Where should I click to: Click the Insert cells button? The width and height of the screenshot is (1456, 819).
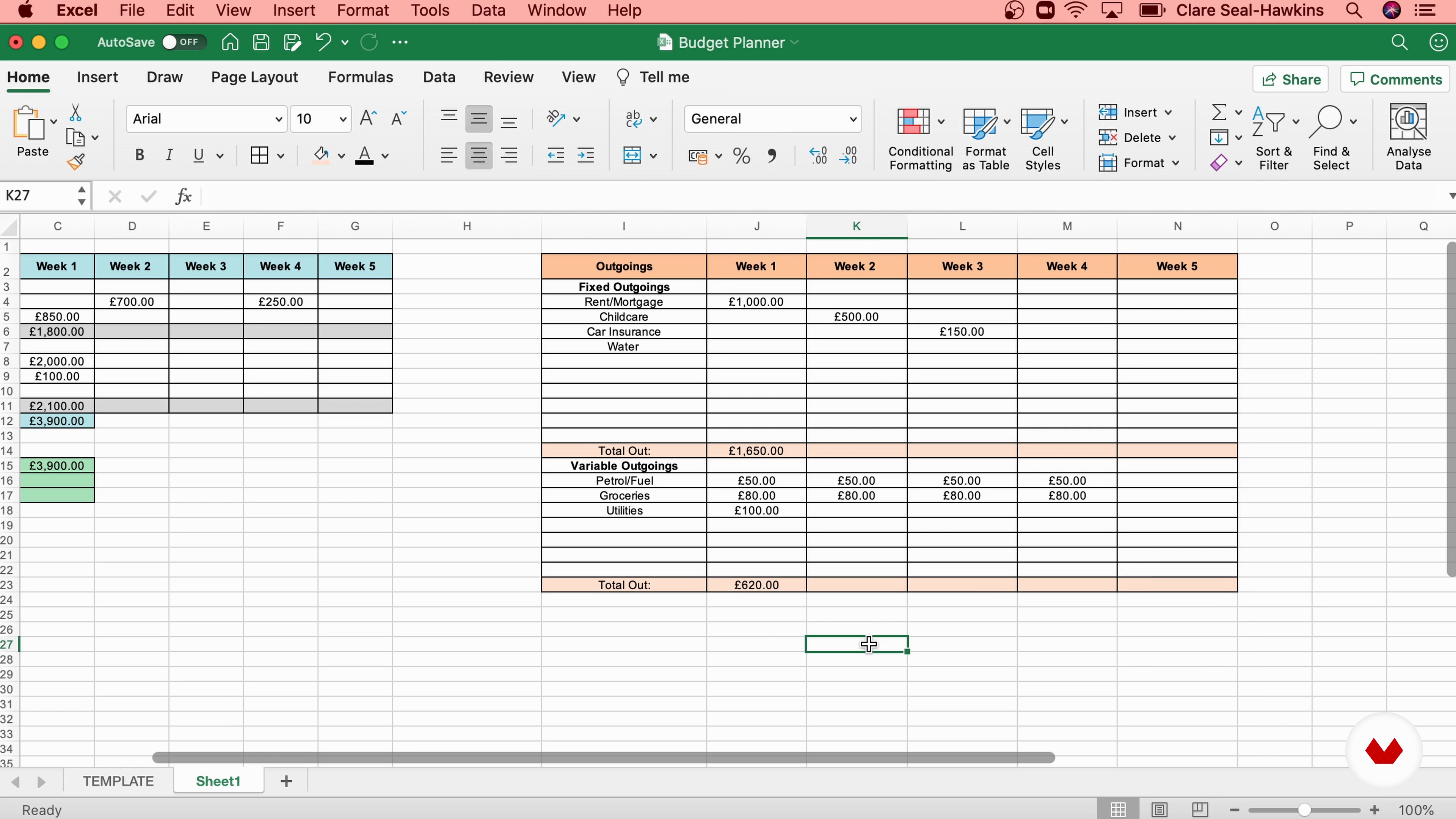point(1135,113)
